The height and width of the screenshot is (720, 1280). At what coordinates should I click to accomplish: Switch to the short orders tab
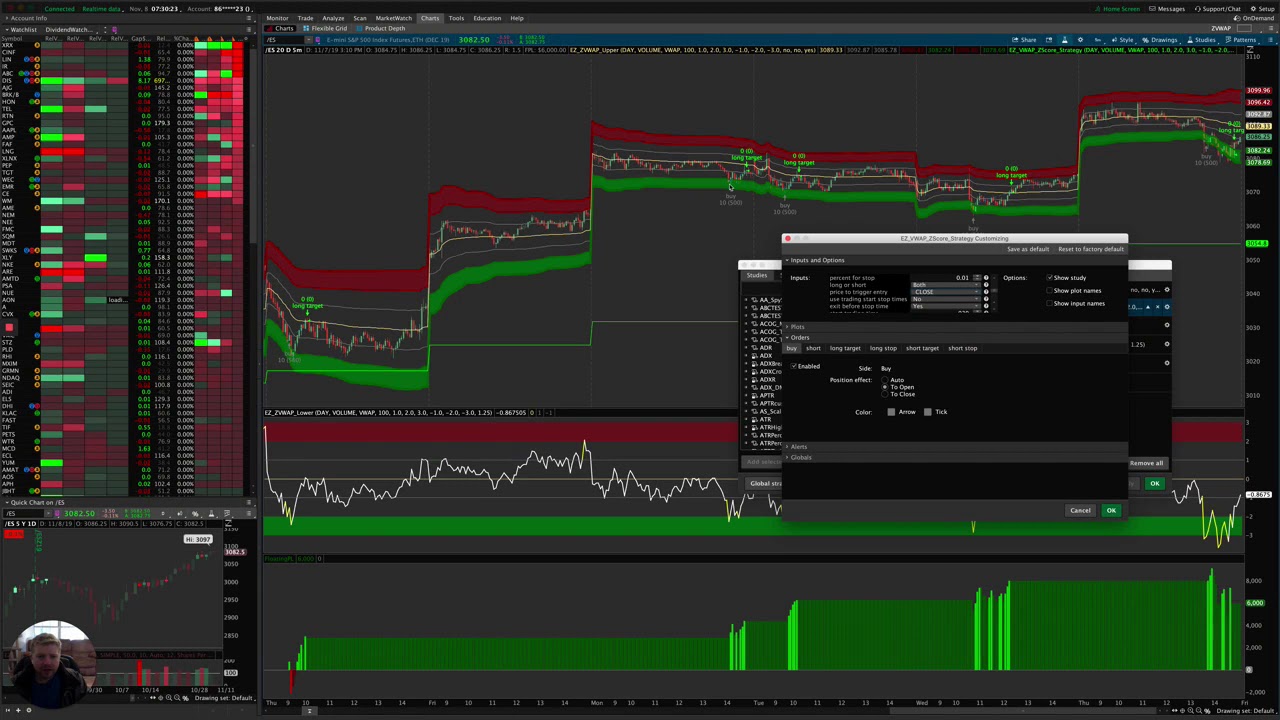813,348
